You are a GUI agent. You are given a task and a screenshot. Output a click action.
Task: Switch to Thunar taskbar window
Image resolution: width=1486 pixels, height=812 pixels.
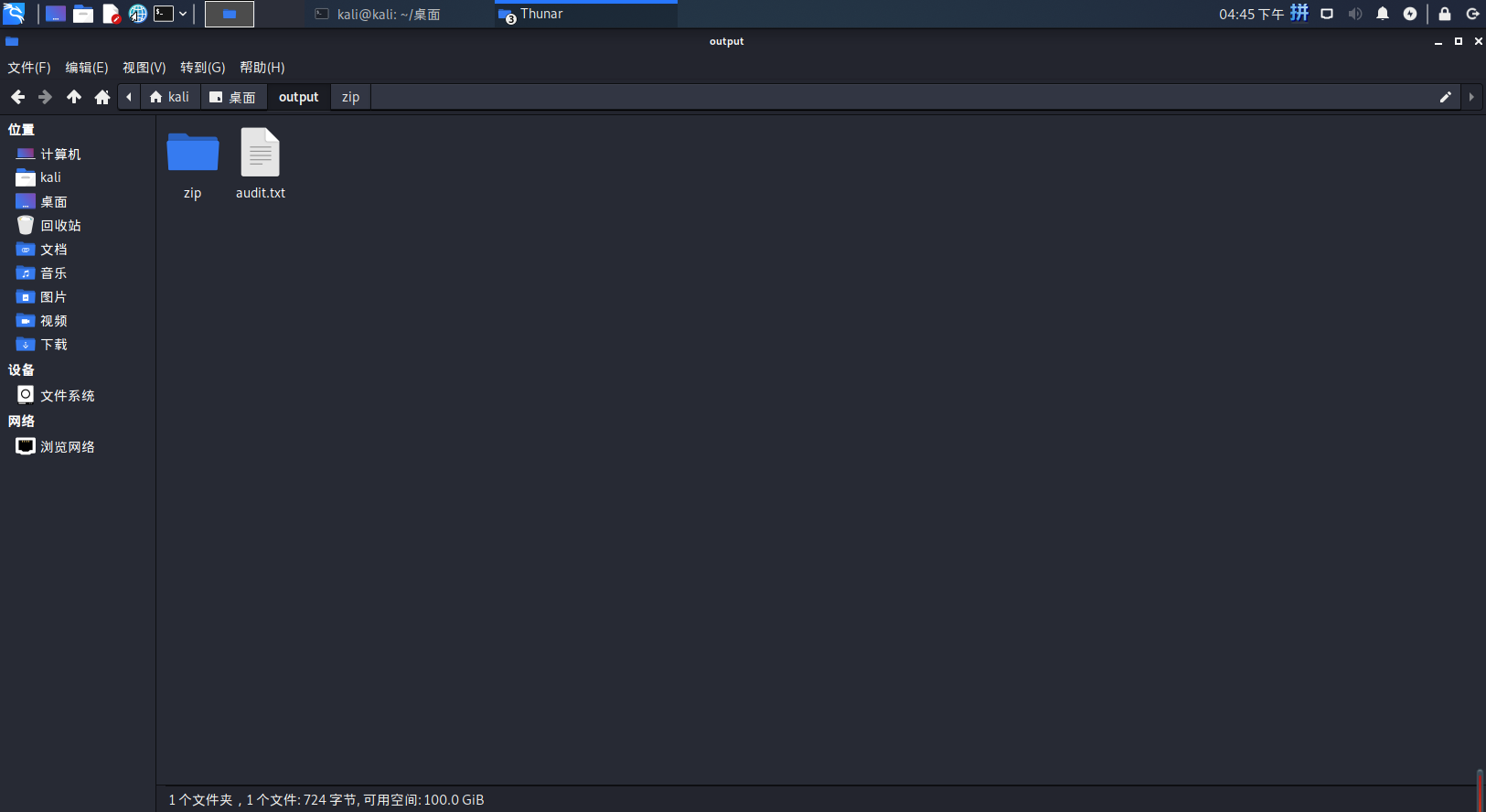click(586, 14)
